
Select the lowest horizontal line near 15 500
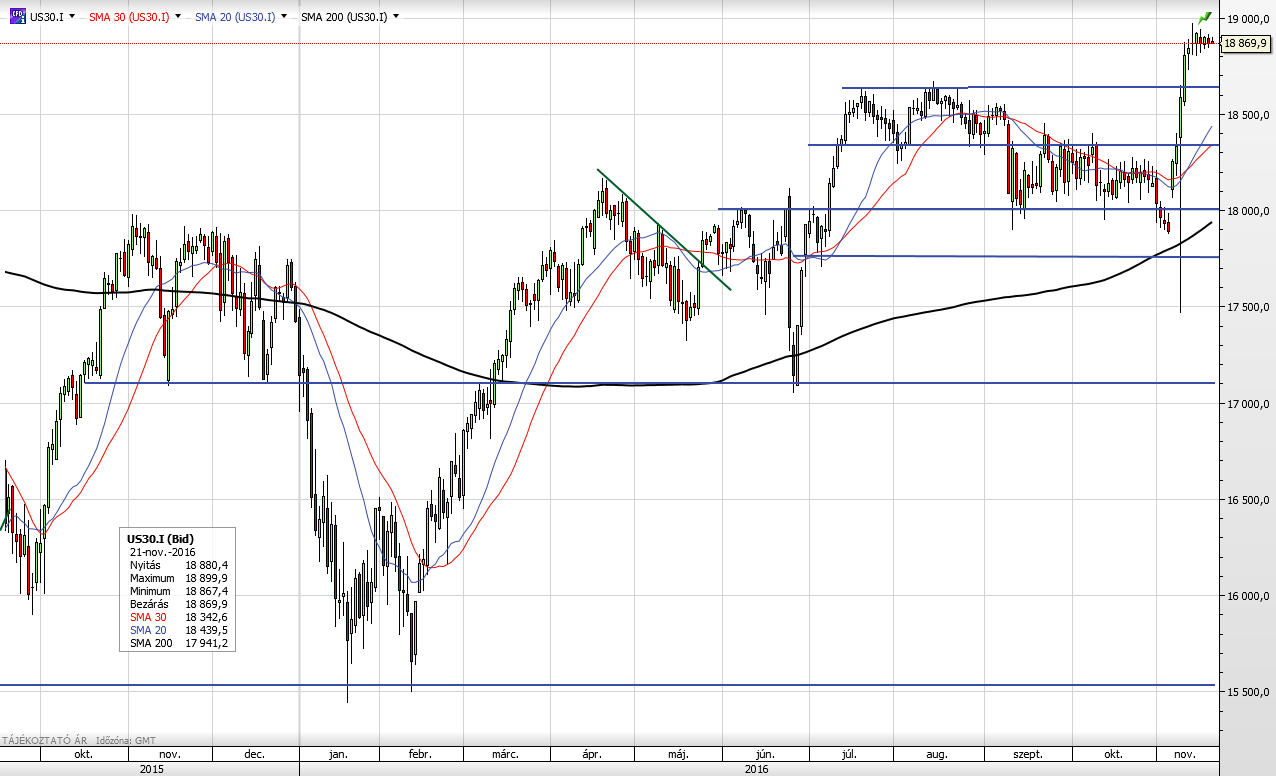coord(607,685)
